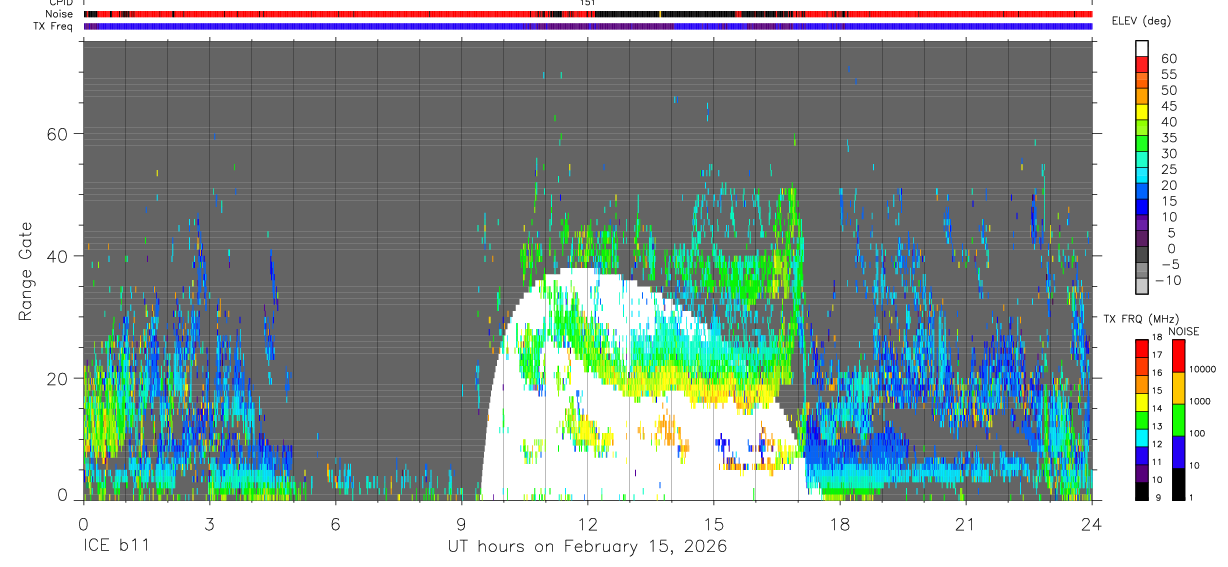Image resolution: width=1228 pixels, height=567 pixels.
Task: Click the x-axis tick label 12 UT hours
Action: 587,525
